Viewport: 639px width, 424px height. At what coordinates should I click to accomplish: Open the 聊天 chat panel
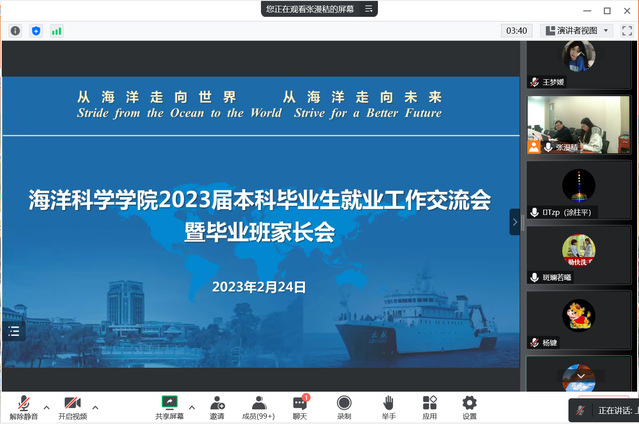[x=300, y=405]
